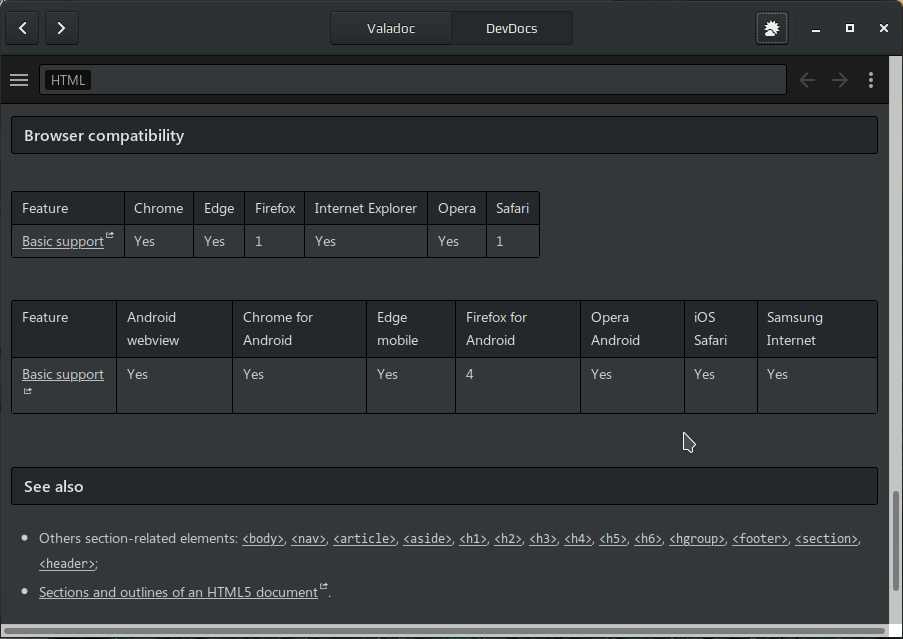Open the three-dot options menu
903x639 pixels.
[871, 80]
